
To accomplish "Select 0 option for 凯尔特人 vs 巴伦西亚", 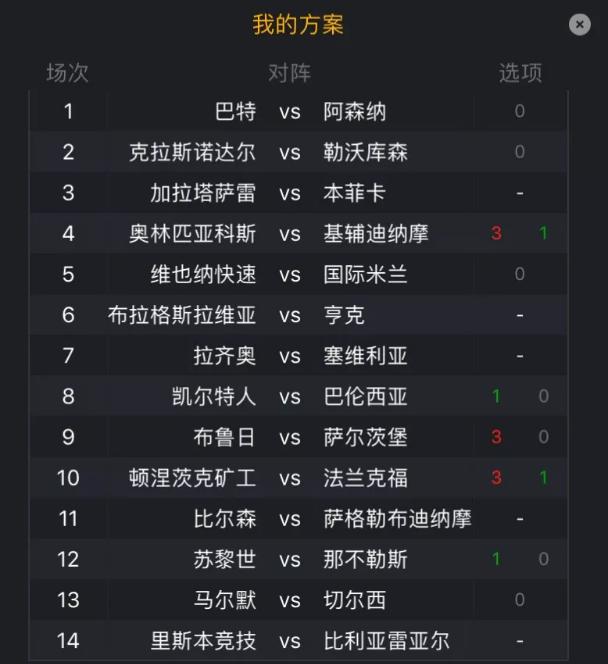I will point(544,396).
